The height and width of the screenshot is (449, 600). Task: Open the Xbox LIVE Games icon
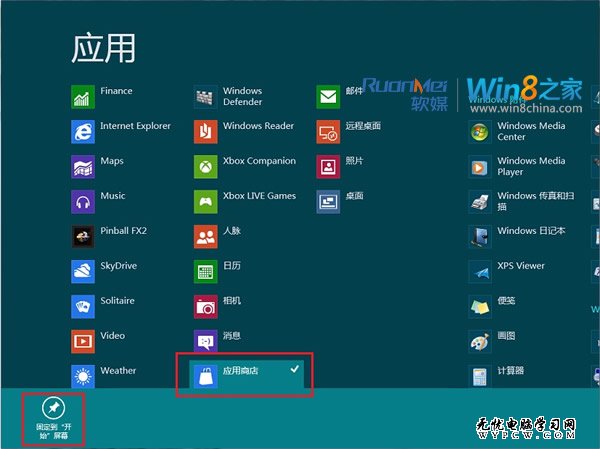(205, 202)
